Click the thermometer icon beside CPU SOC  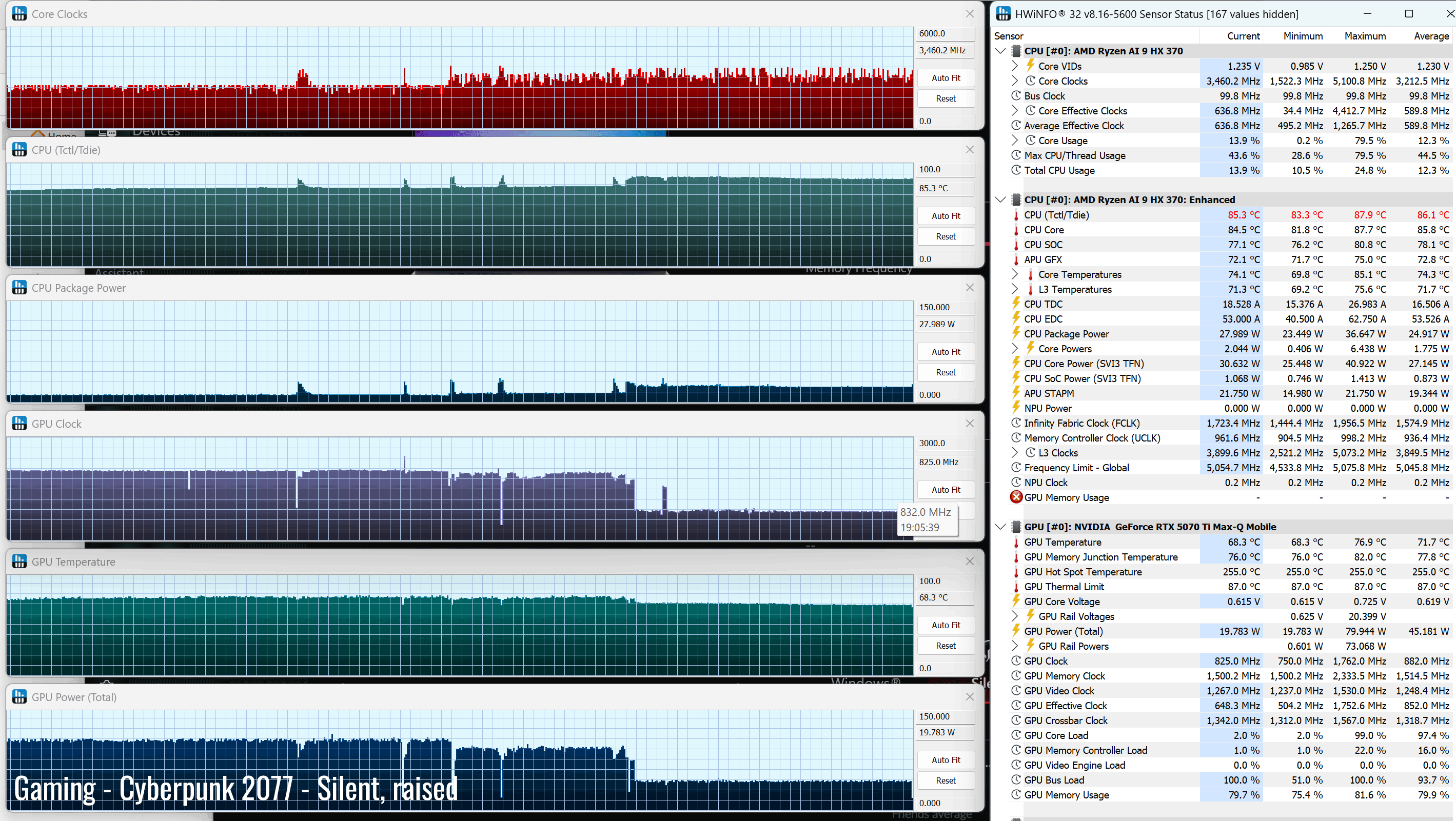1016,245
